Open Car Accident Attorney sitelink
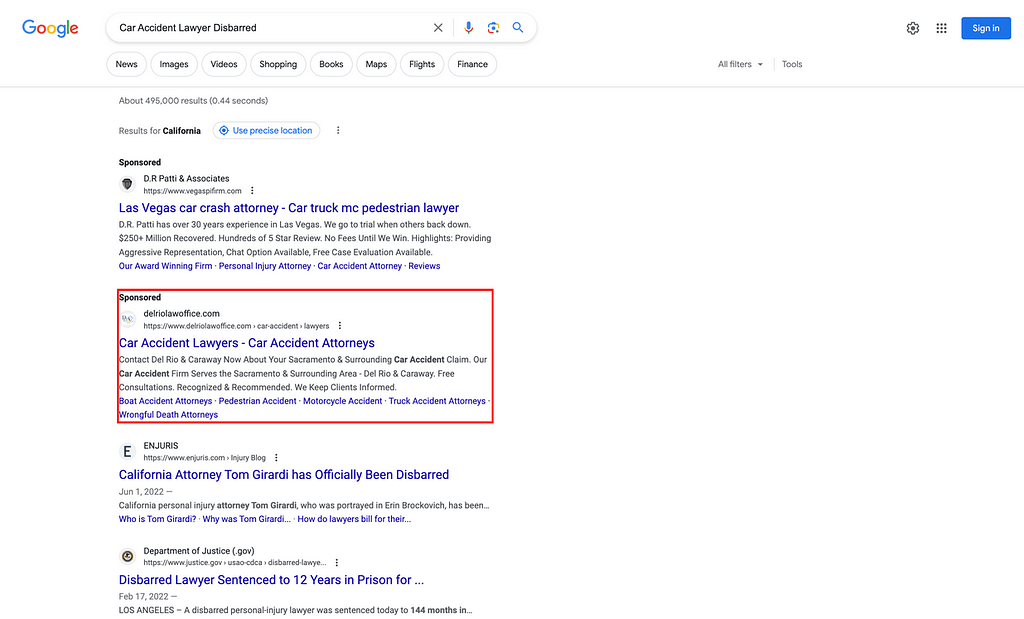The width and height of the screenshot is (1024, 619). pos(359,266)
